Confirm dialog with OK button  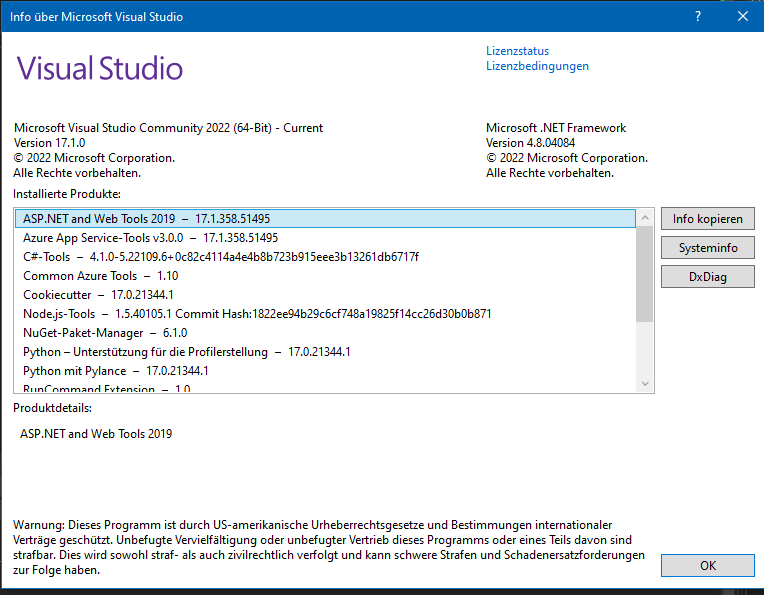[707, 565]
